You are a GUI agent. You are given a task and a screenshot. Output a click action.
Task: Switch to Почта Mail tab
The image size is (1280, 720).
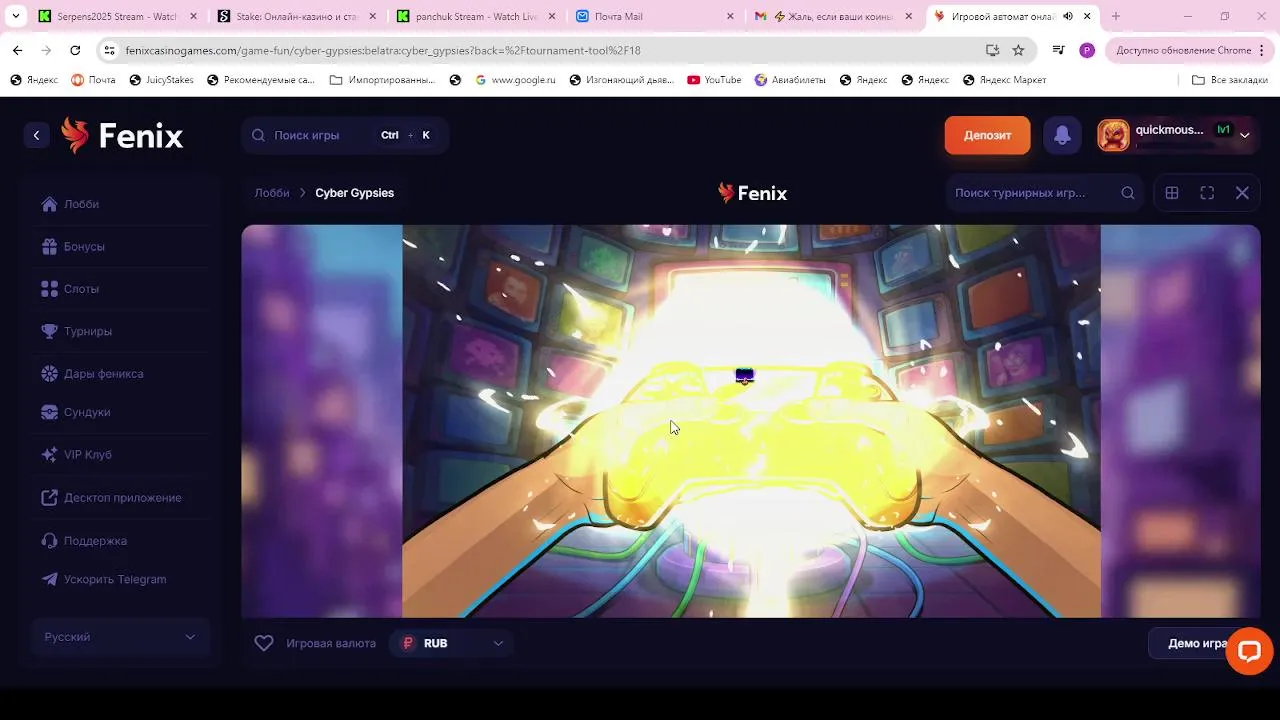point(655,16)
